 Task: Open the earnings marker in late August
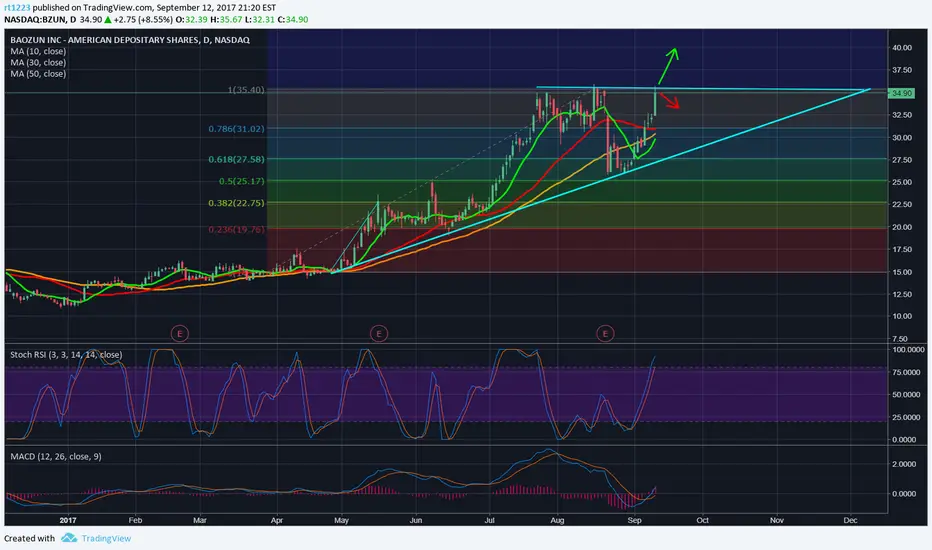tap(605, 333)
